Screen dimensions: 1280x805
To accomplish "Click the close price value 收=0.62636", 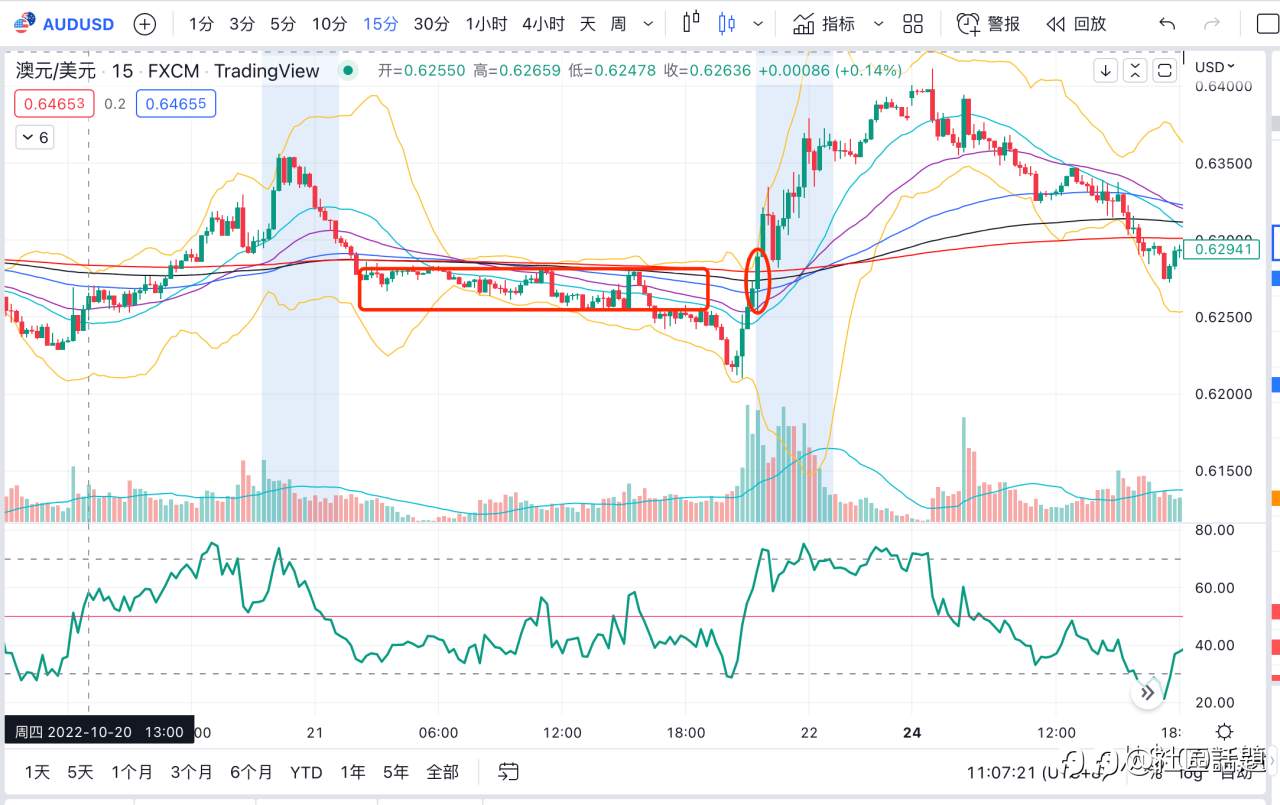I will [706, 70].
